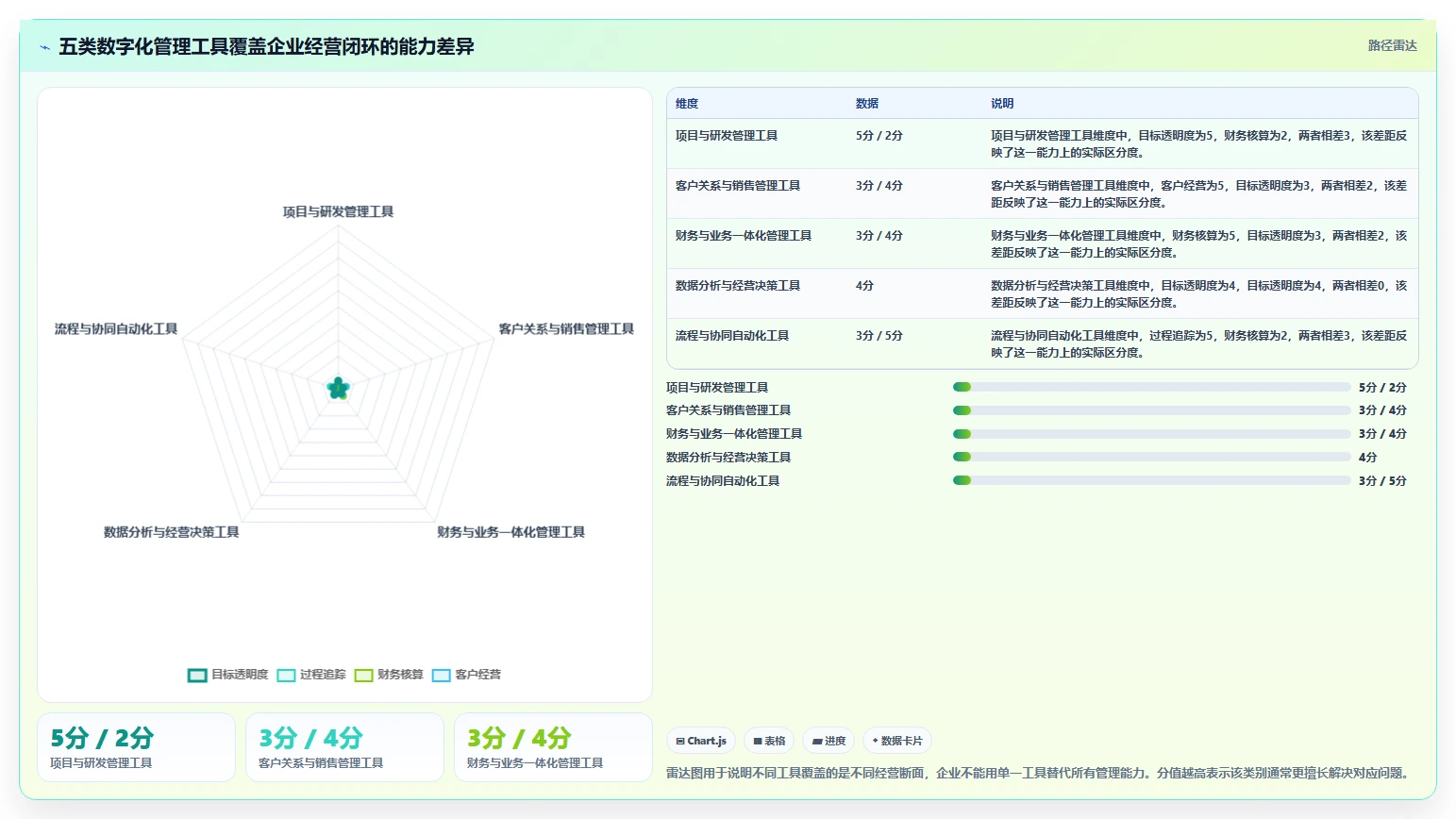The height and width of the screenshot is (819, 1456).
Task: Select the 数据卡片 tag
Action: pyautogui.click(x=897, y=741)
